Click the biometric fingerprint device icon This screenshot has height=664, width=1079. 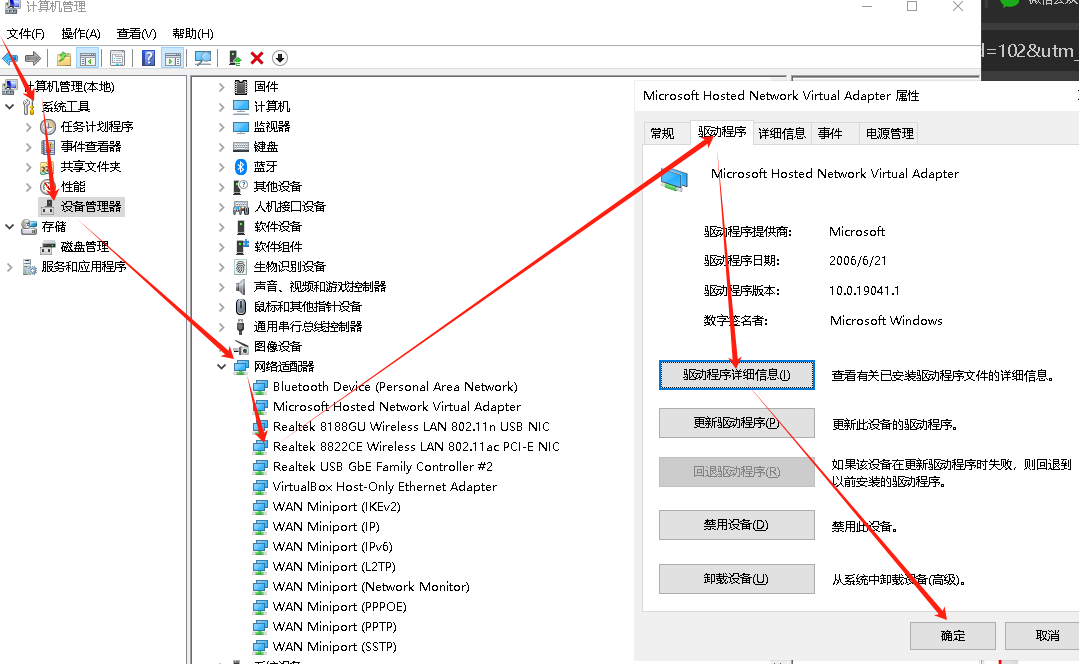click(x=241, y=266)
